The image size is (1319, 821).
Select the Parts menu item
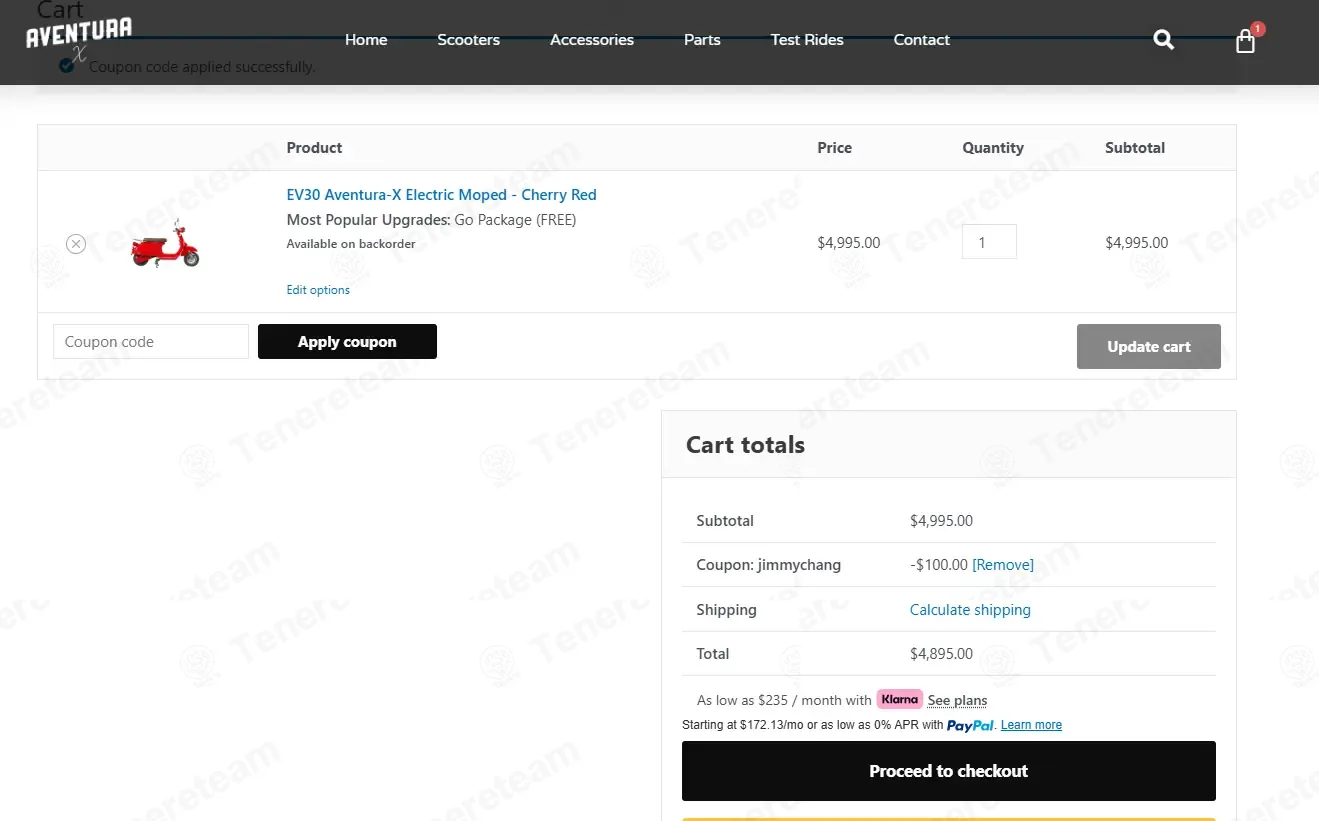tap(702, 40)
